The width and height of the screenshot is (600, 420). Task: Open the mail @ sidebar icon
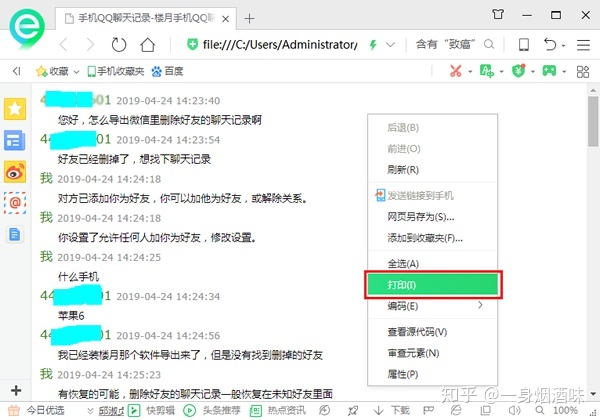coord(15,203)
